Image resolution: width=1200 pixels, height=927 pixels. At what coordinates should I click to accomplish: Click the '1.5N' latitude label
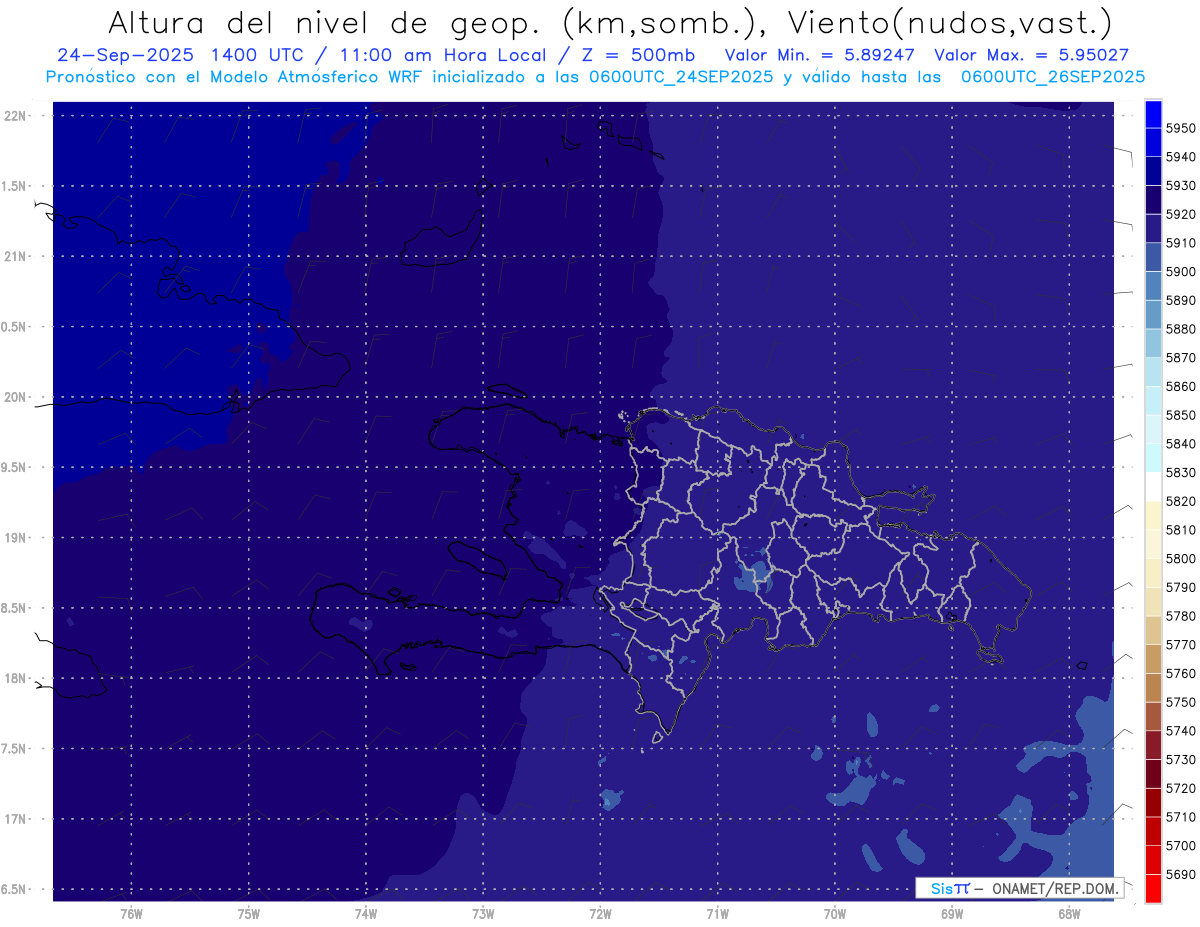pos(14,186)
